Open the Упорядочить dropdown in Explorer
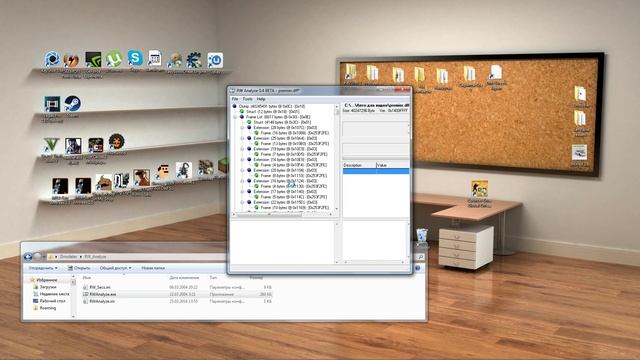 [x=43, y=268]
